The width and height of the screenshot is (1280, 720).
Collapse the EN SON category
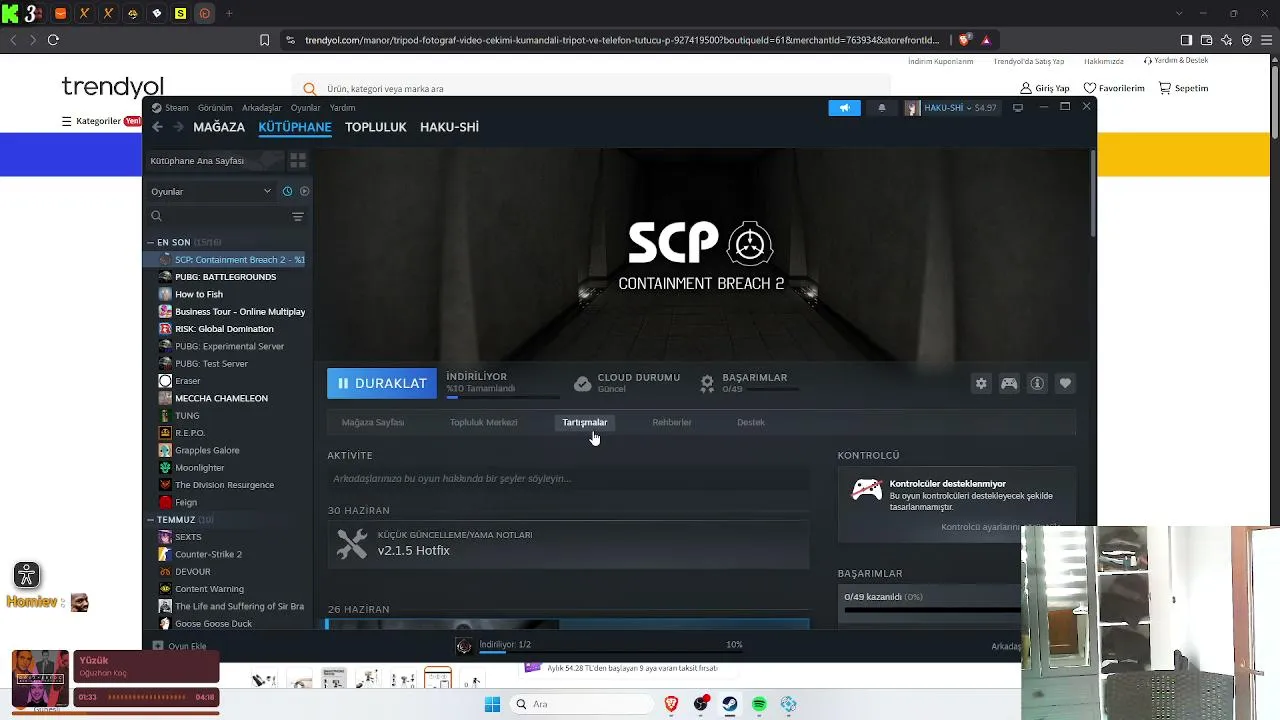pyautogui.click(x=150, y=242)
